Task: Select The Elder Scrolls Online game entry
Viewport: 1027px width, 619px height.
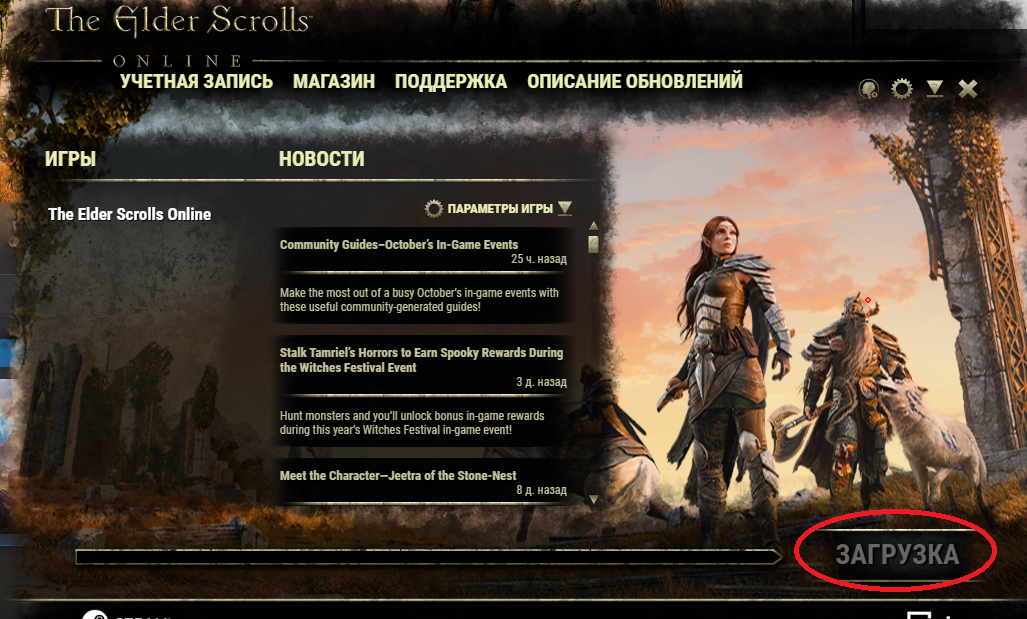Action: point(130,214)
